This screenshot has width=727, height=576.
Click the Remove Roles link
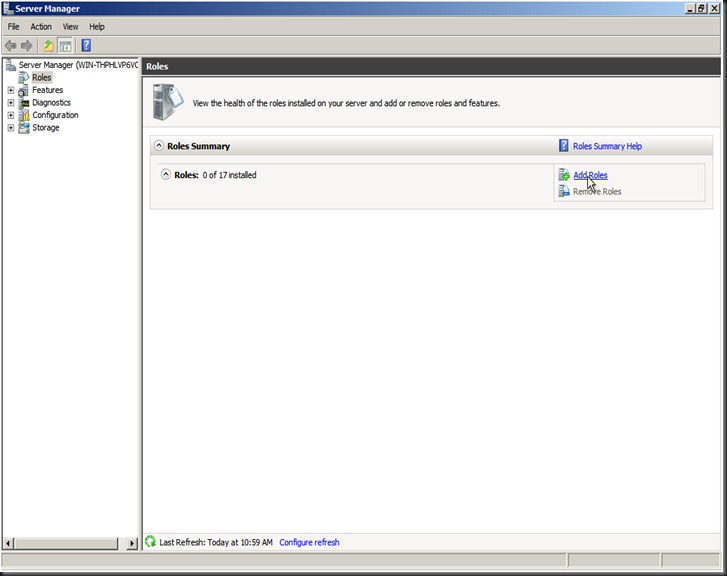597,192
